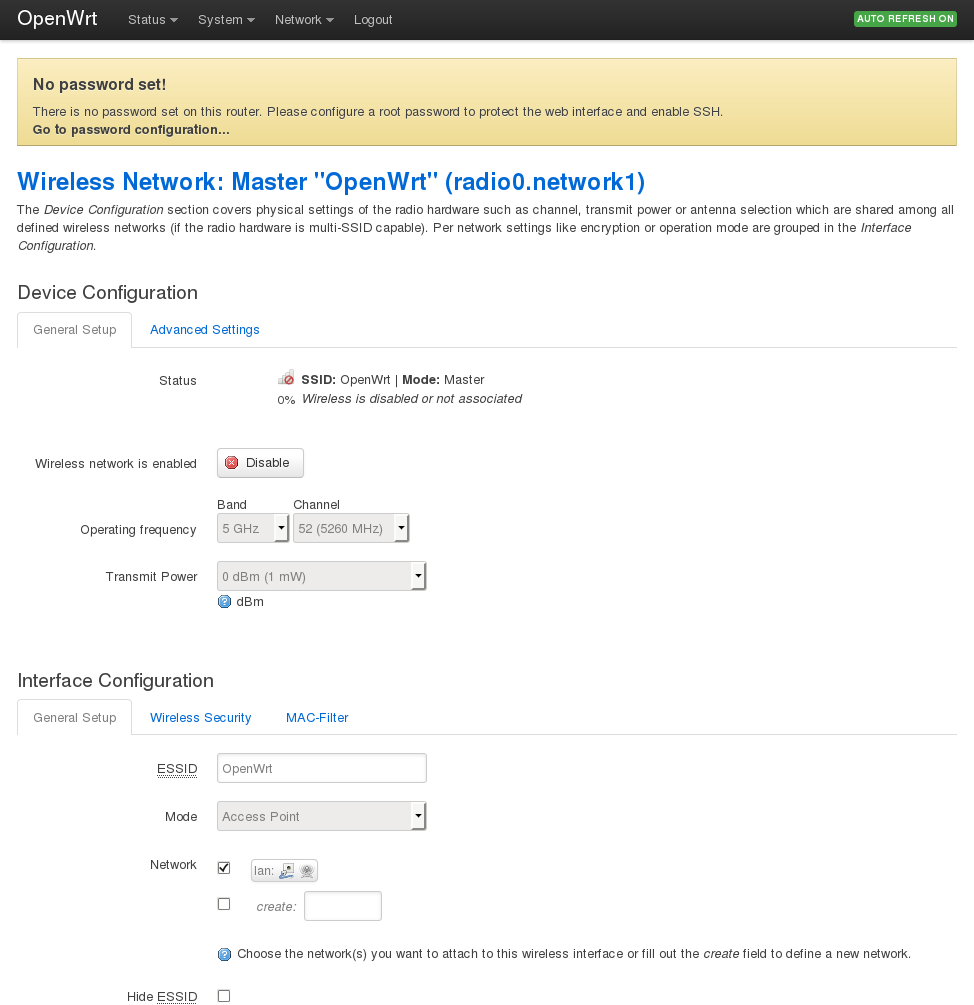Screen dimensions: 974x1005
Task: Expand the Status menu in navbar
Action: coord(153,20)
